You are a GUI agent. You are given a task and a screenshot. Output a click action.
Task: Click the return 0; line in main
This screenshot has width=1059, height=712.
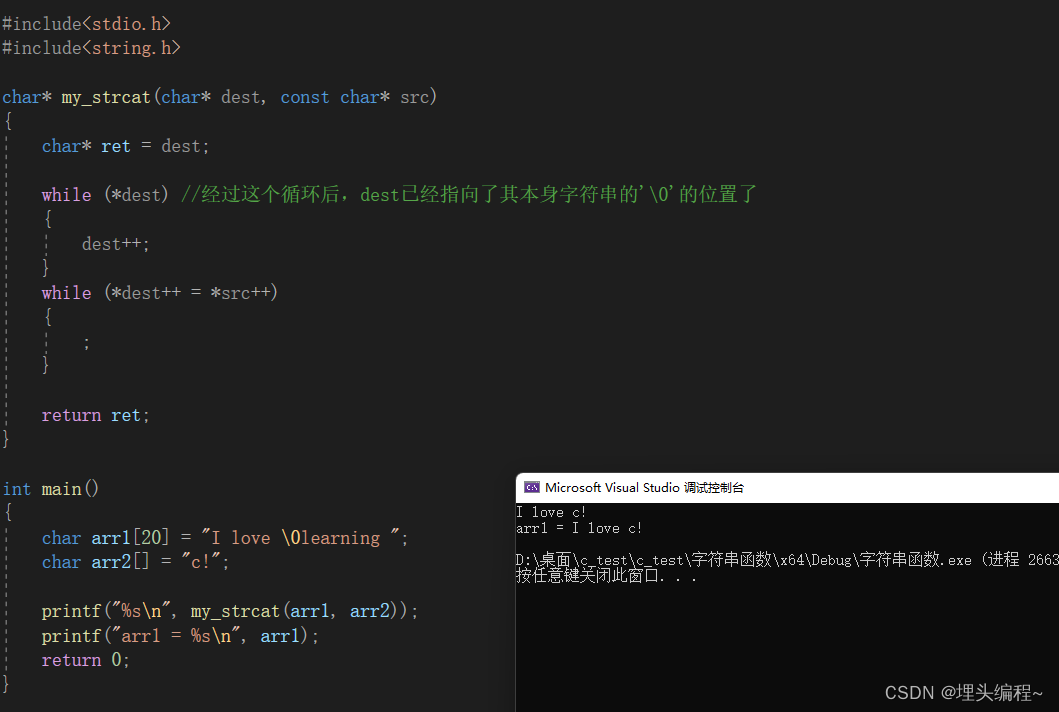click(x=84, y=659)
